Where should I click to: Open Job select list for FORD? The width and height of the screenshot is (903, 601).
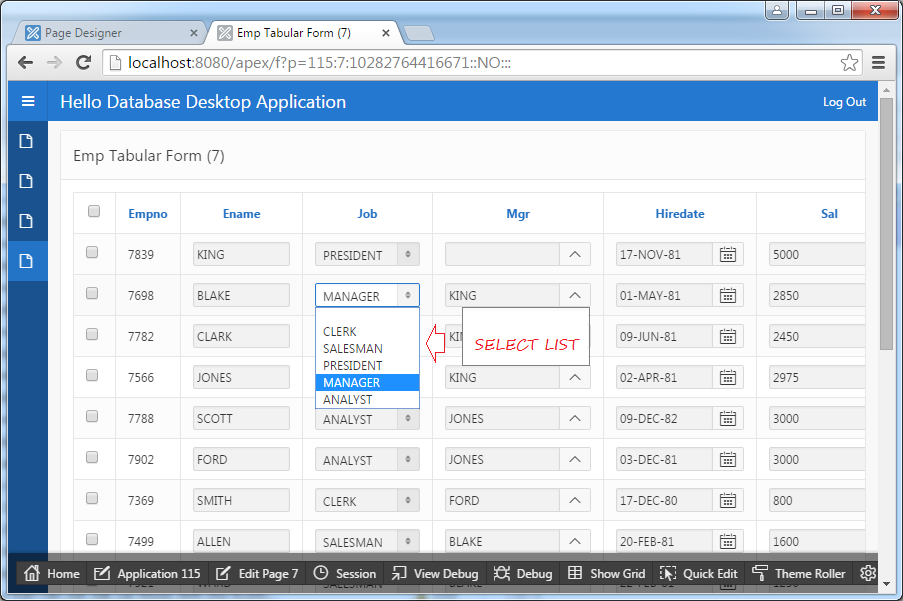367,459
